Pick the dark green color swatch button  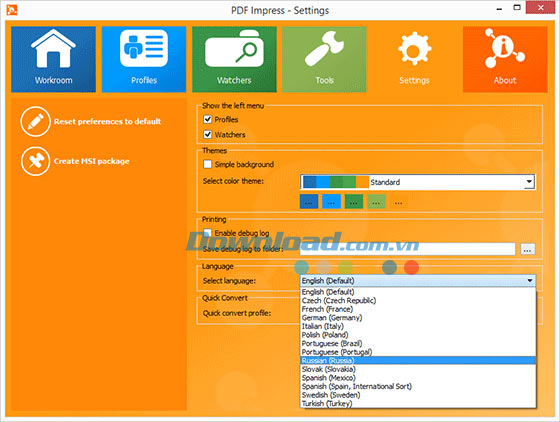point(354,202)
